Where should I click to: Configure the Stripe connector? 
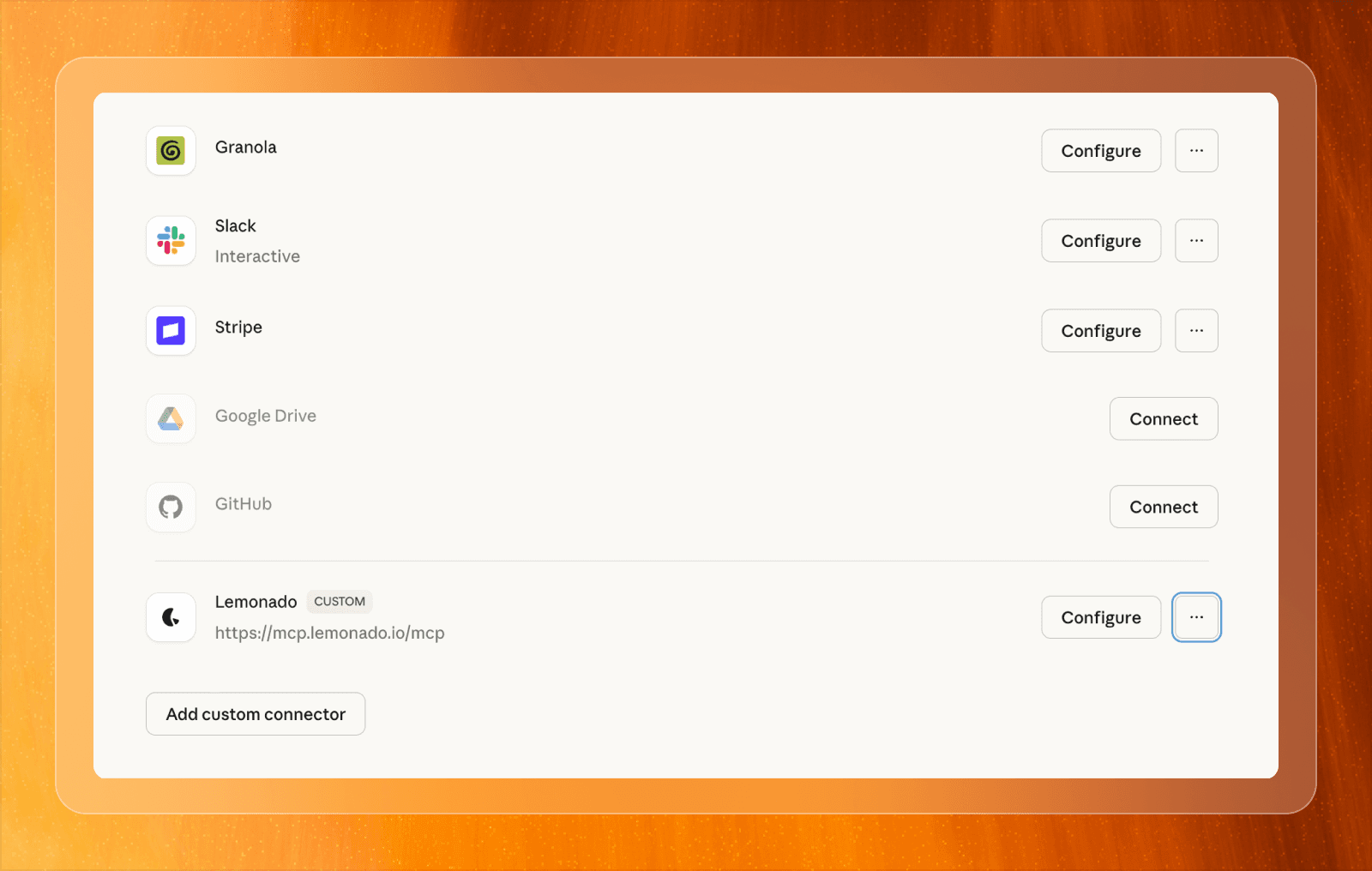coord(1101,331)
